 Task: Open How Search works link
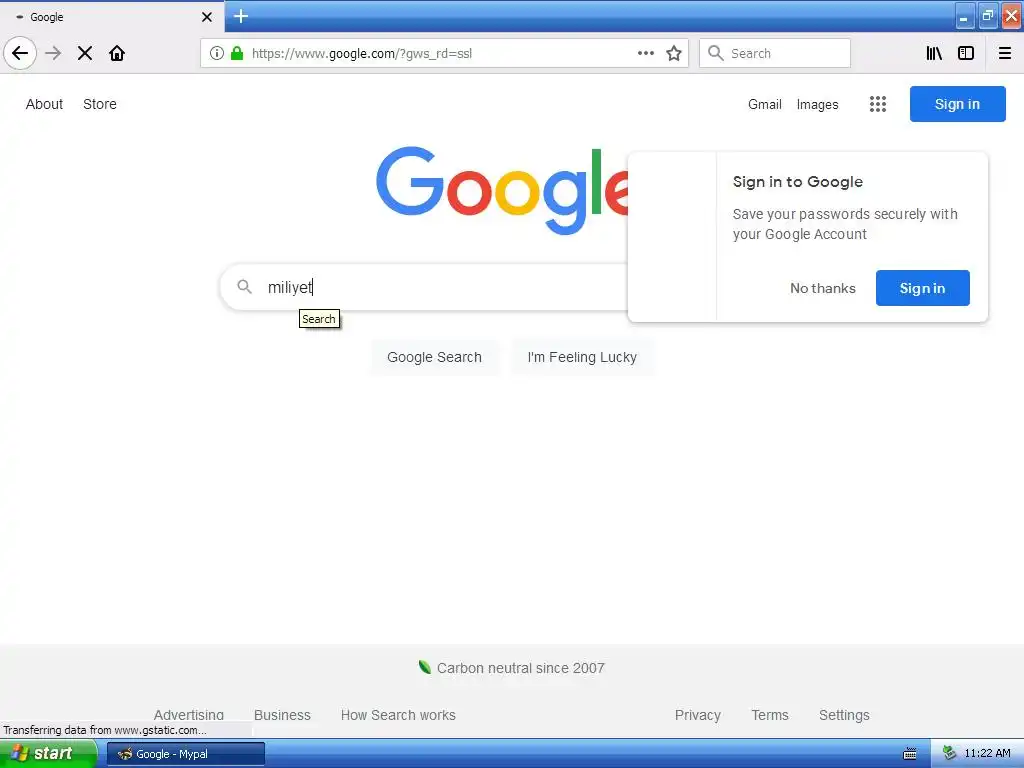click(398, 715)
